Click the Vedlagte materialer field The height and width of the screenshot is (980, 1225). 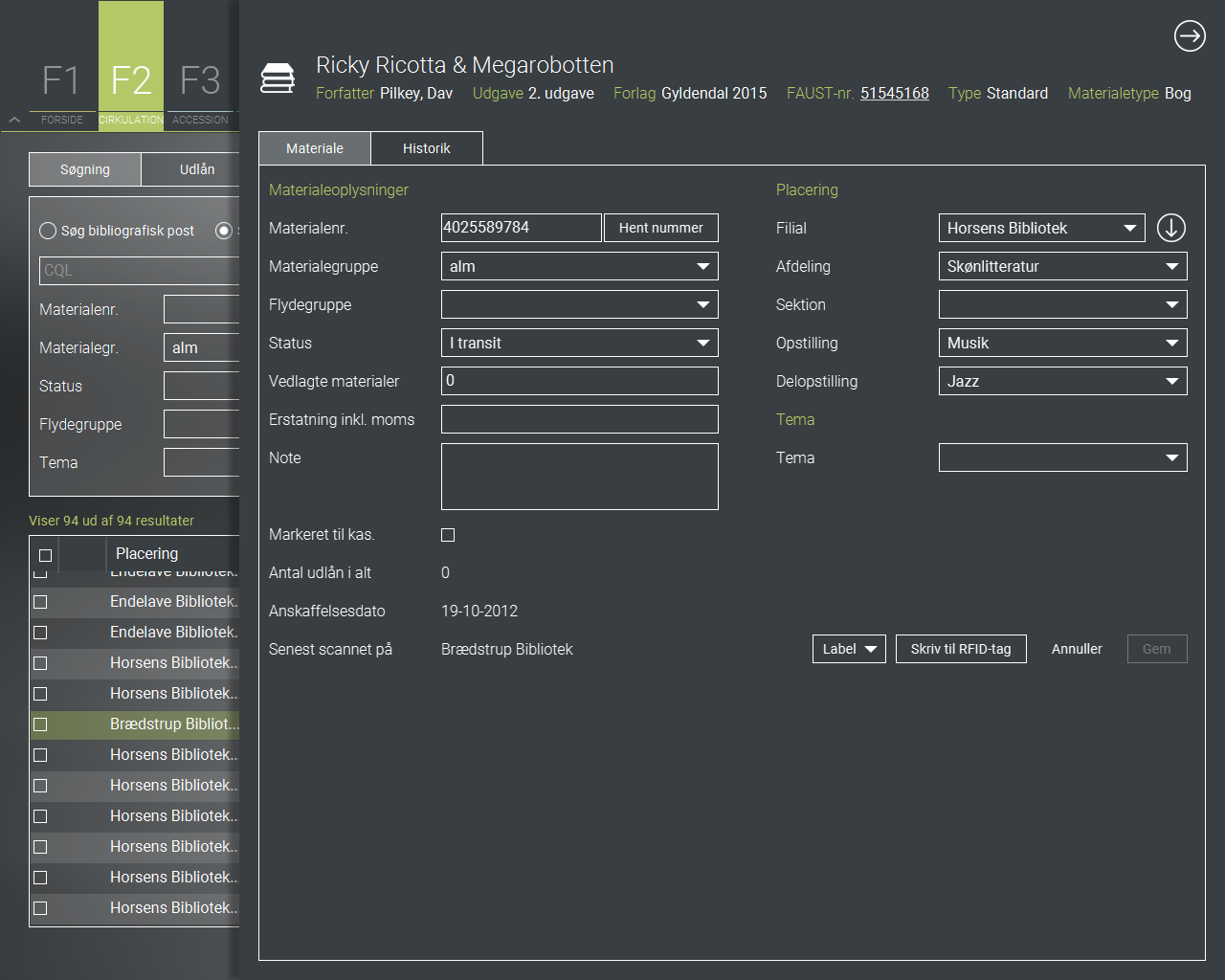(580, 381)
